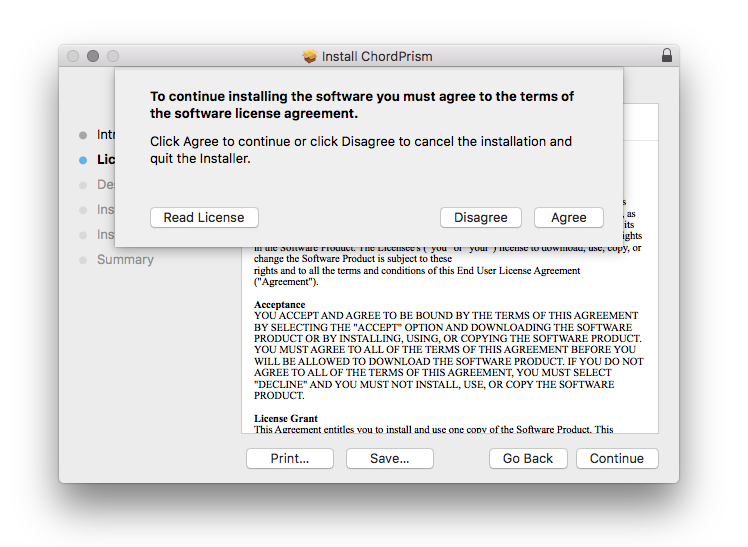Click the ("Agreement"). line in license text

tap(286, 282)
